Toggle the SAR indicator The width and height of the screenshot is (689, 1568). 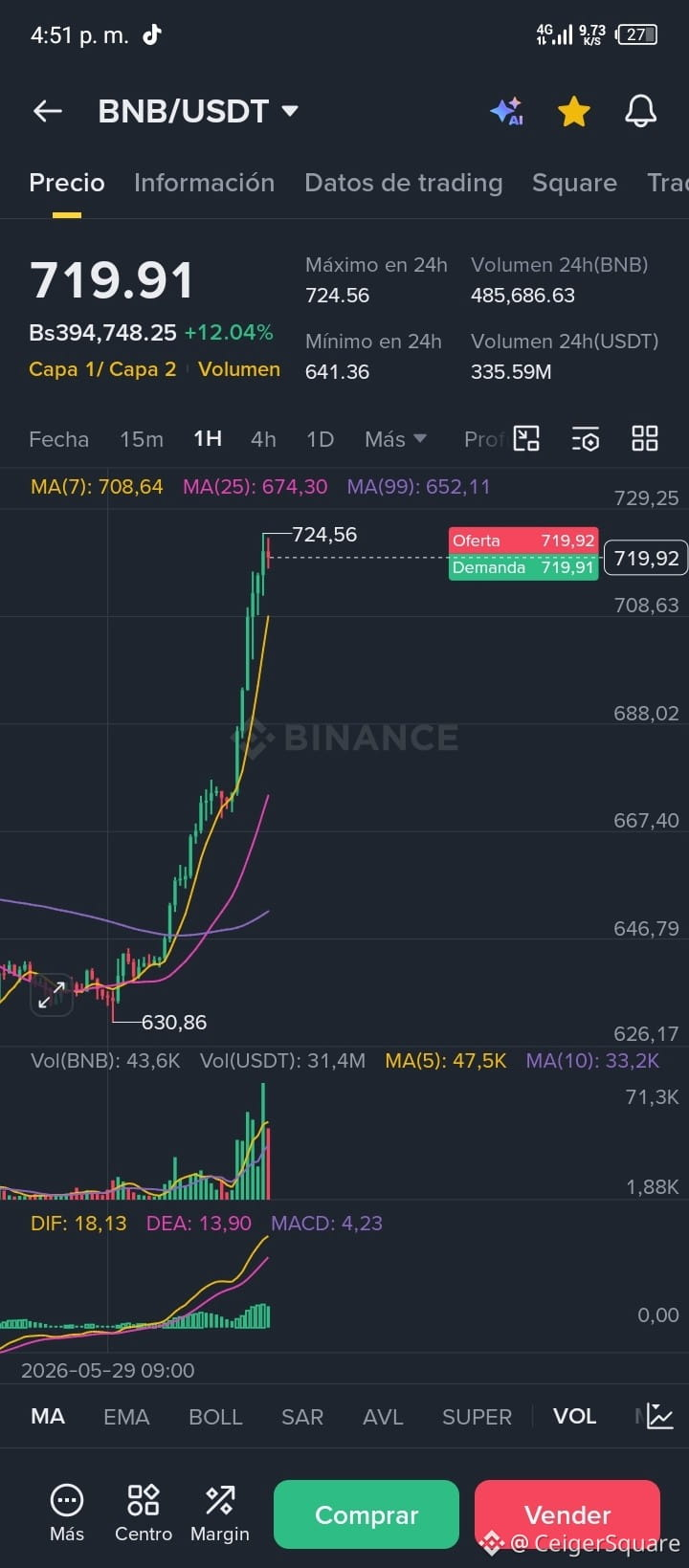pyautogui.click(x=302, y=1417)
